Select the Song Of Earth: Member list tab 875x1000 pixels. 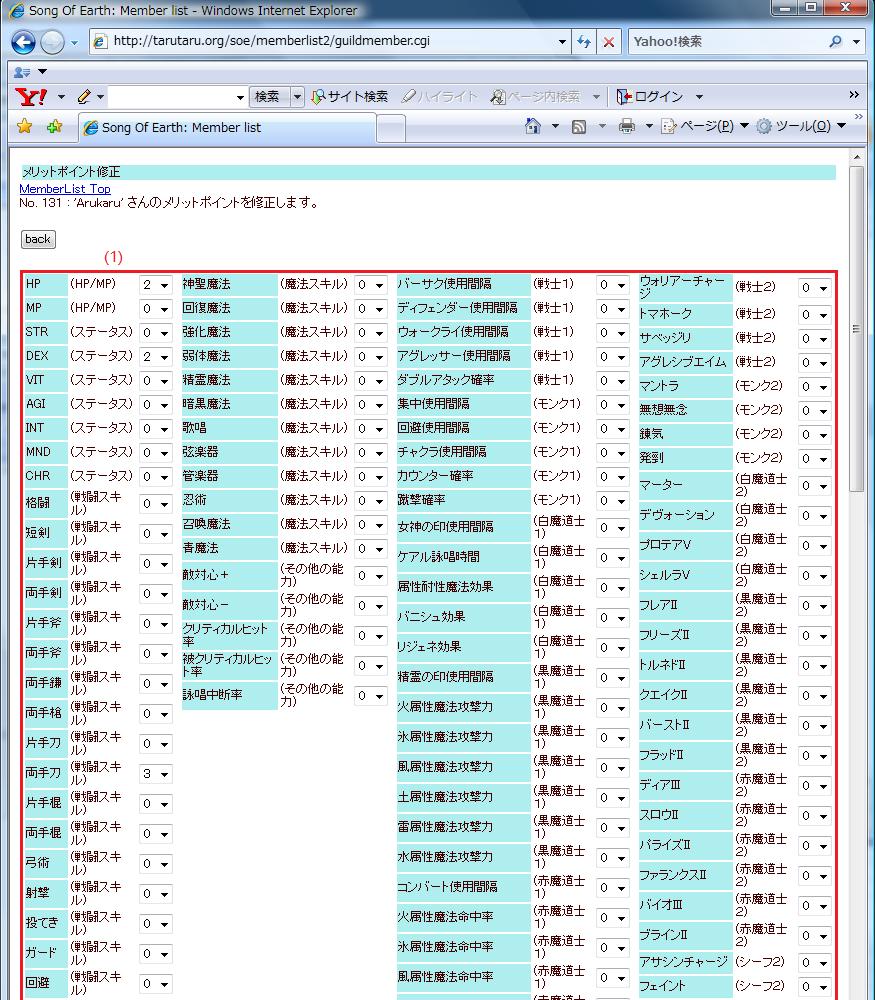click(225, 128)
